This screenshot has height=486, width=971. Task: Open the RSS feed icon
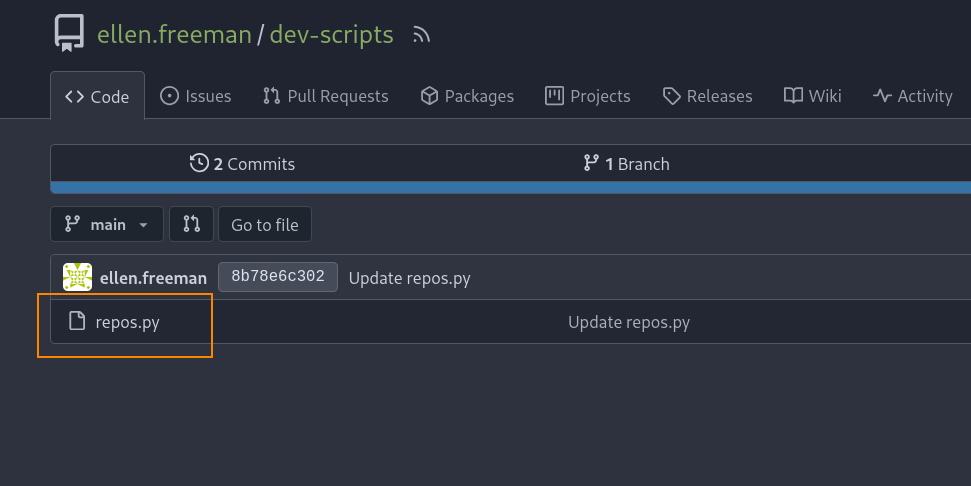pyautogui.click(x=421, y=35)
